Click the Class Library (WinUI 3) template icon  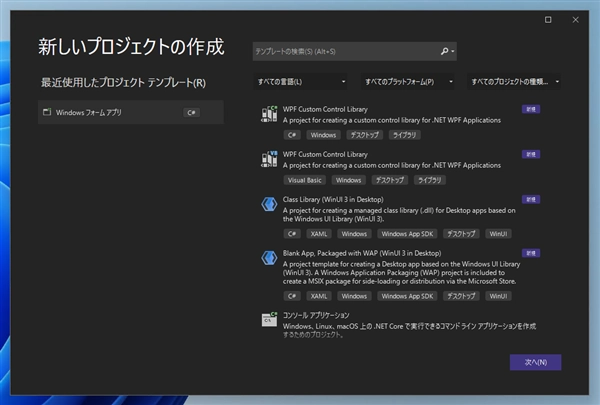click(x=269, y=204)
